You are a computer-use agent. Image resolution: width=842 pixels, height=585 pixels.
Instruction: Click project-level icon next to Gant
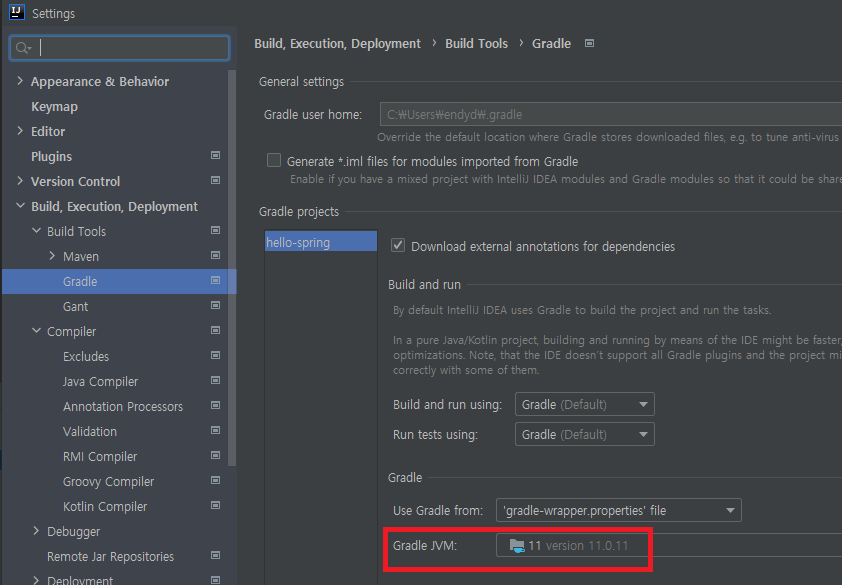tap(215, 305)
